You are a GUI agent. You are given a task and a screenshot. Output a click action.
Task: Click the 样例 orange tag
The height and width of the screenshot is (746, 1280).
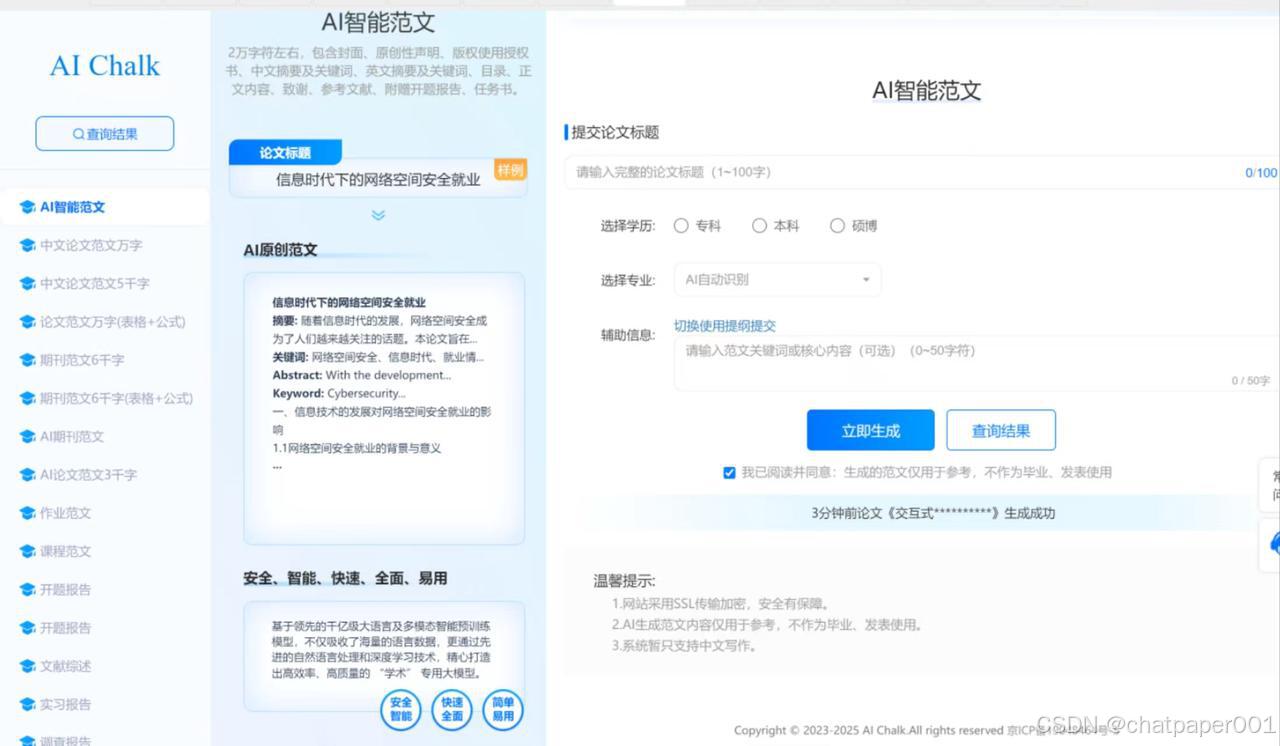510,170
